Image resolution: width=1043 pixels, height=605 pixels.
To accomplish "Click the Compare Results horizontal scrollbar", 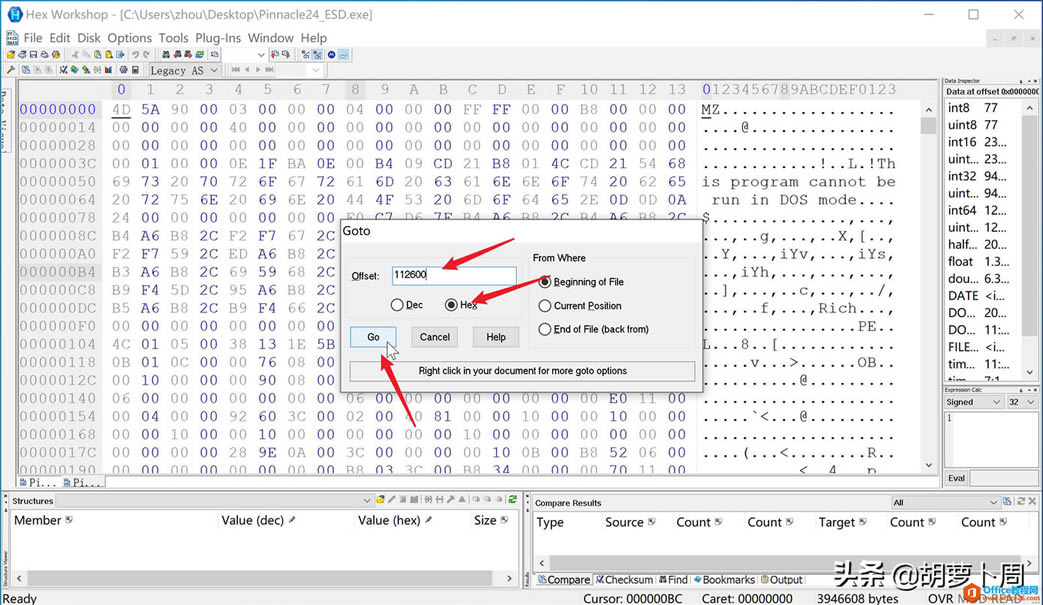I will [785, 562].
